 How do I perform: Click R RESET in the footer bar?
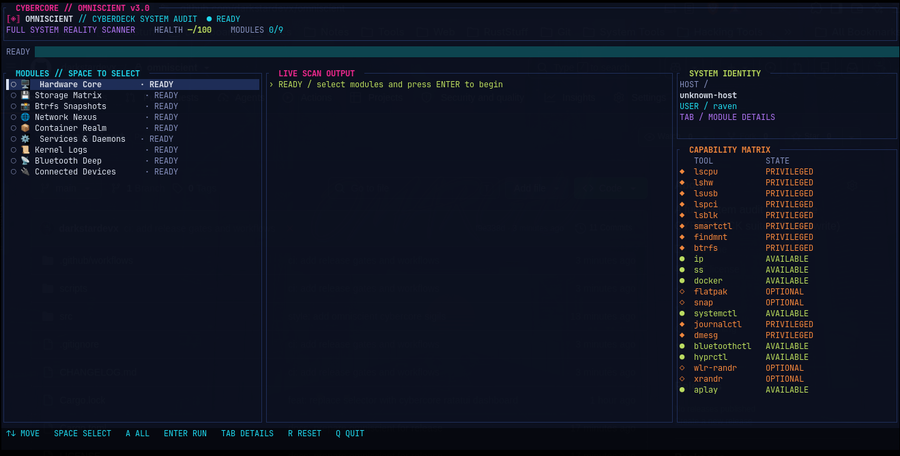pyautogui.click(x=304, y=434)
